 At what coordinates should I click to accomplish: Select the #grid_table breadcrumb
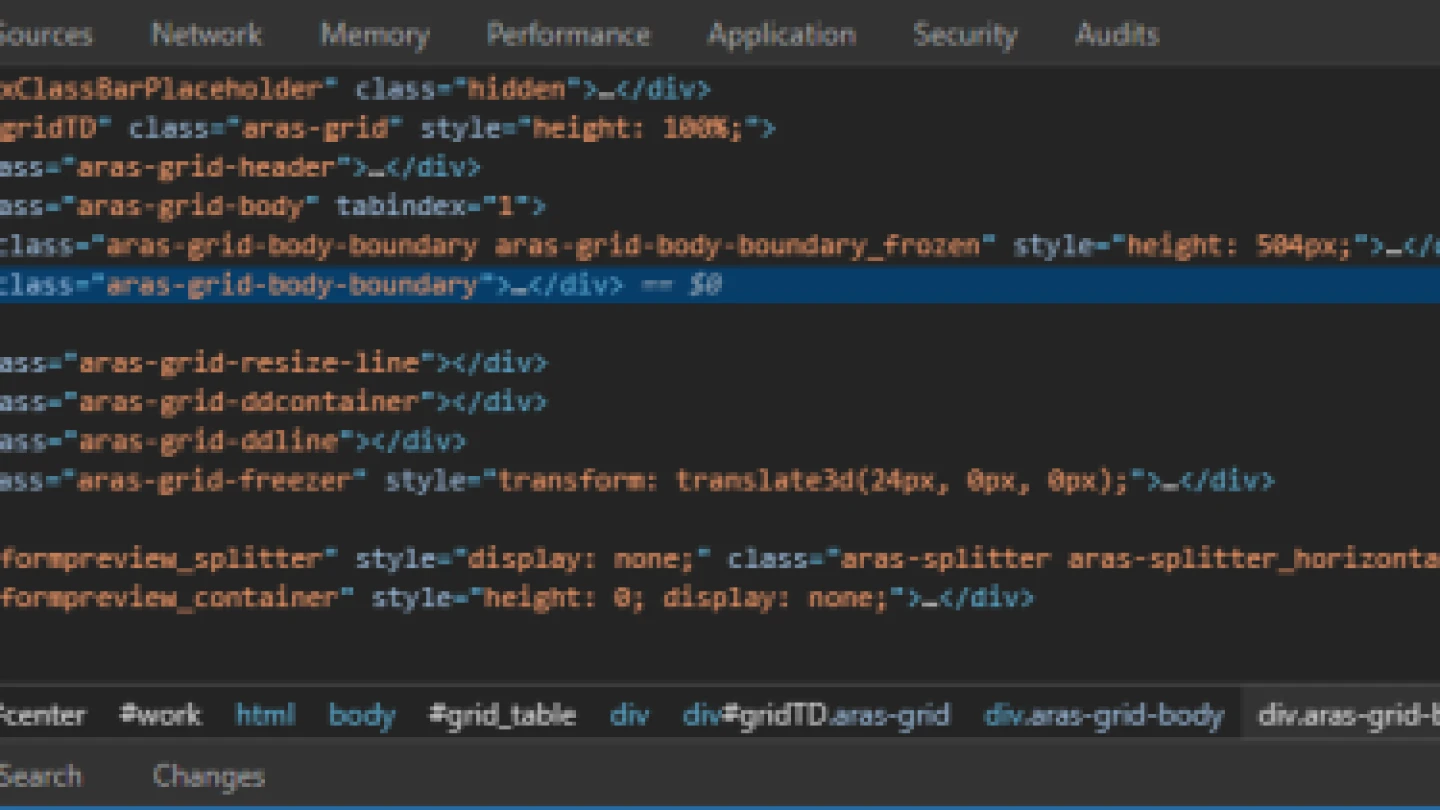(502, 715)
